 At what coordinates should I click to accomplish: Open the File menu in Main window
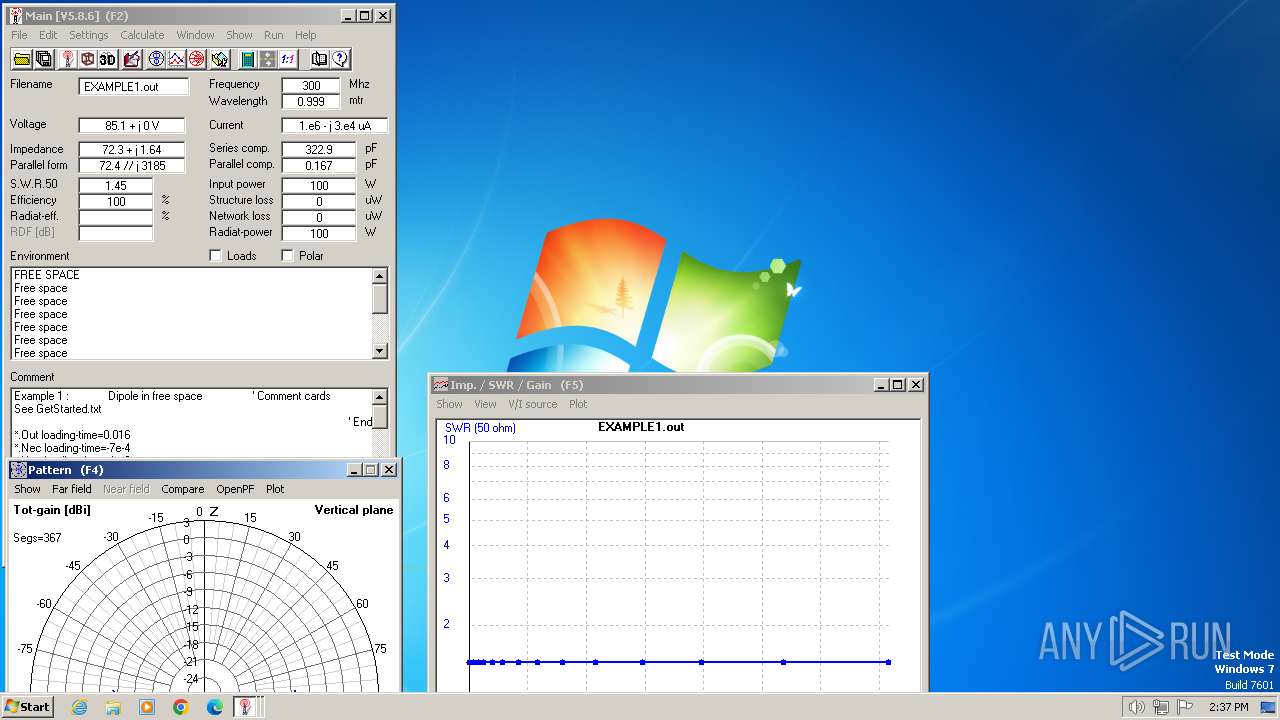(x=19, y=35)
